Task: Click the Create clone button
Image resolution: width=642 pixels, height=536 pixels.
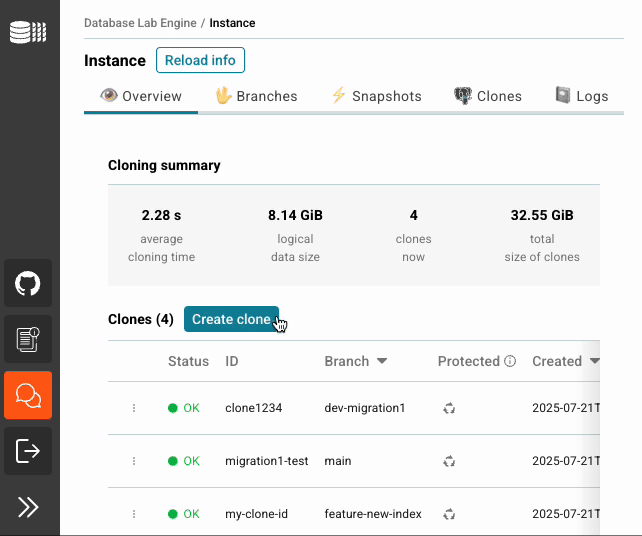Action: [x=231, y=319]
